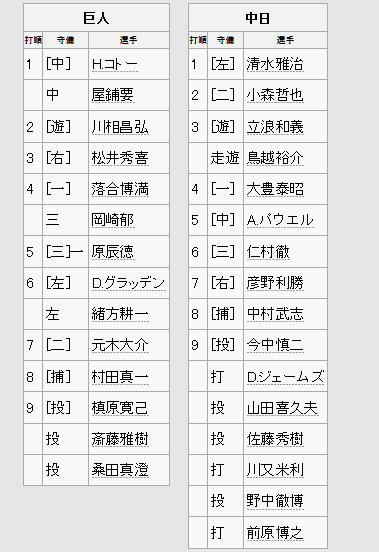
Task: Click D.グラッデン player link
Action: click(x=128, y=283)
